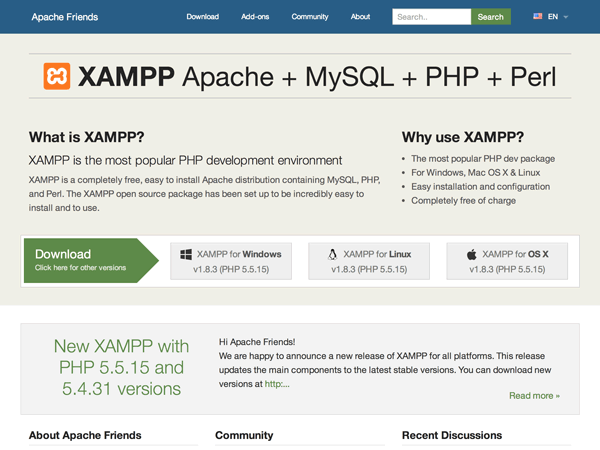
Task: Open the About menu item
Action: pyautogui.click(x=360, y=17)
